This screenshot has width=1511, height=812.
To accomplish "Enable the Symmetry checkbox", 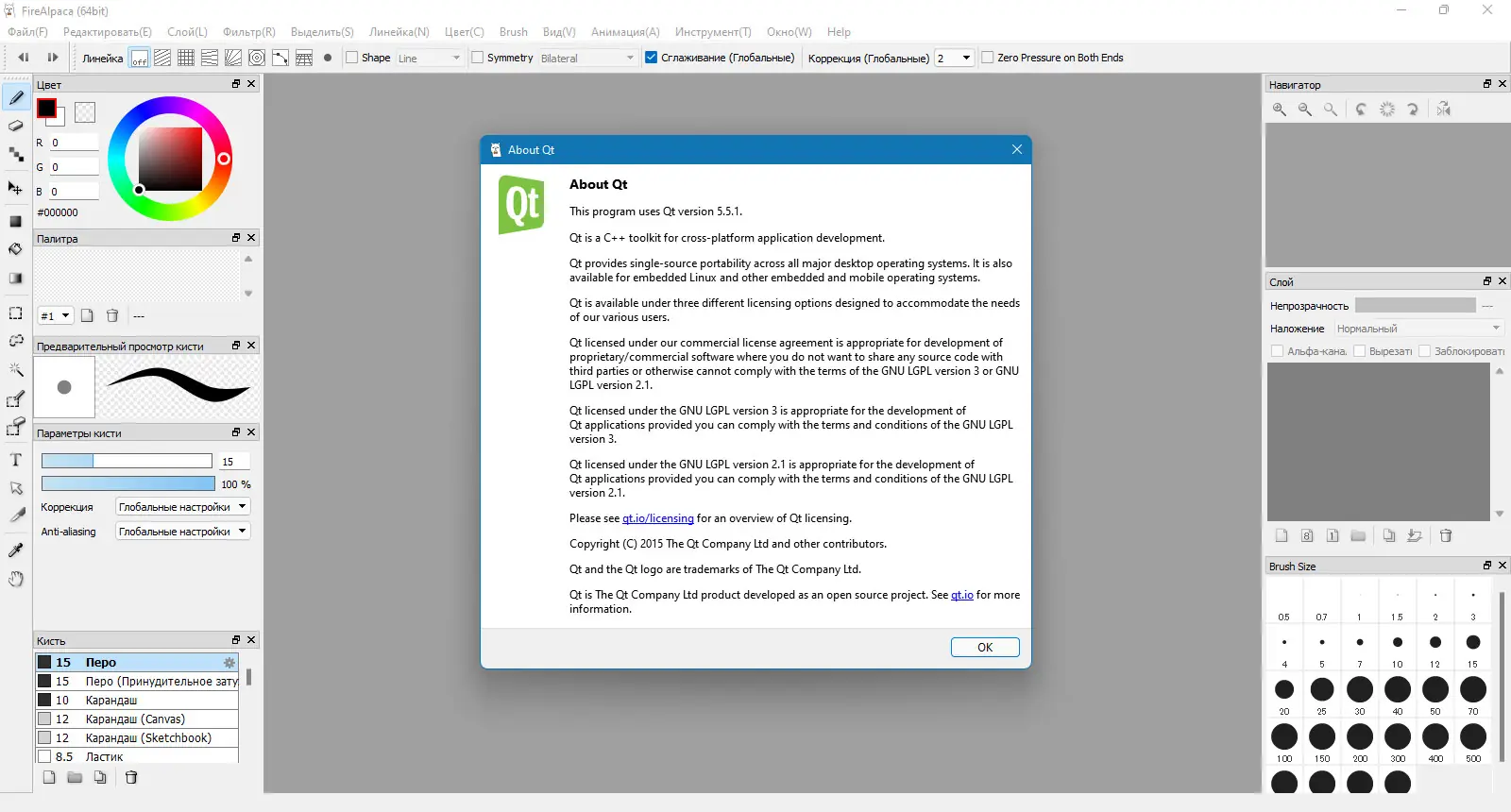I will [x=477, y=58].
